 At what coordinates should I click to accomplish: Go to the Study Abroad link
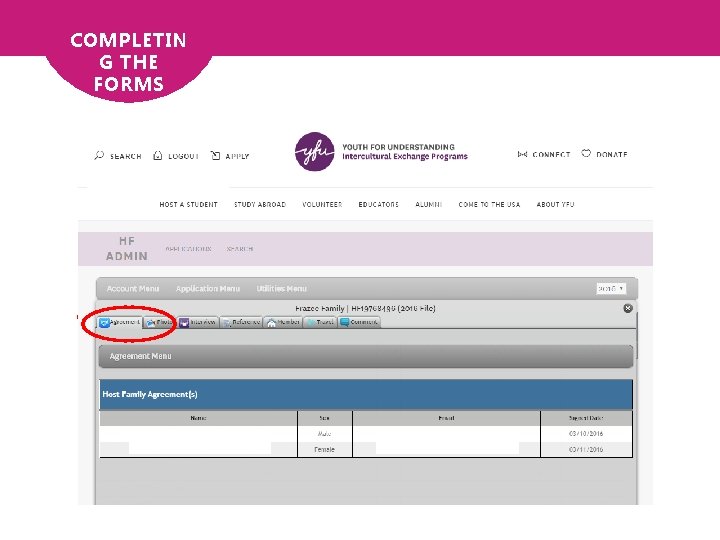pos(260,204)
